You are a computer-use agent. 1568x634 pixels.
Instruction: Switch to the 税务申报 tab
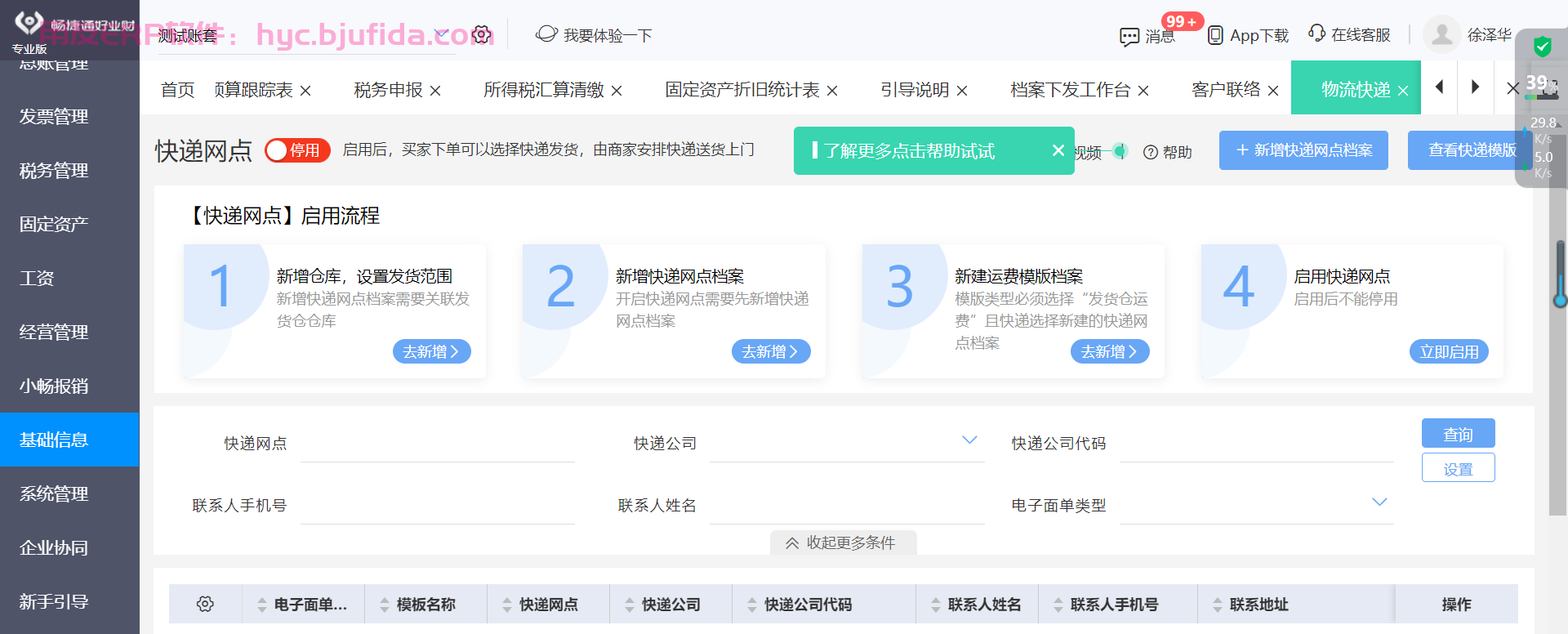[388, 89]
